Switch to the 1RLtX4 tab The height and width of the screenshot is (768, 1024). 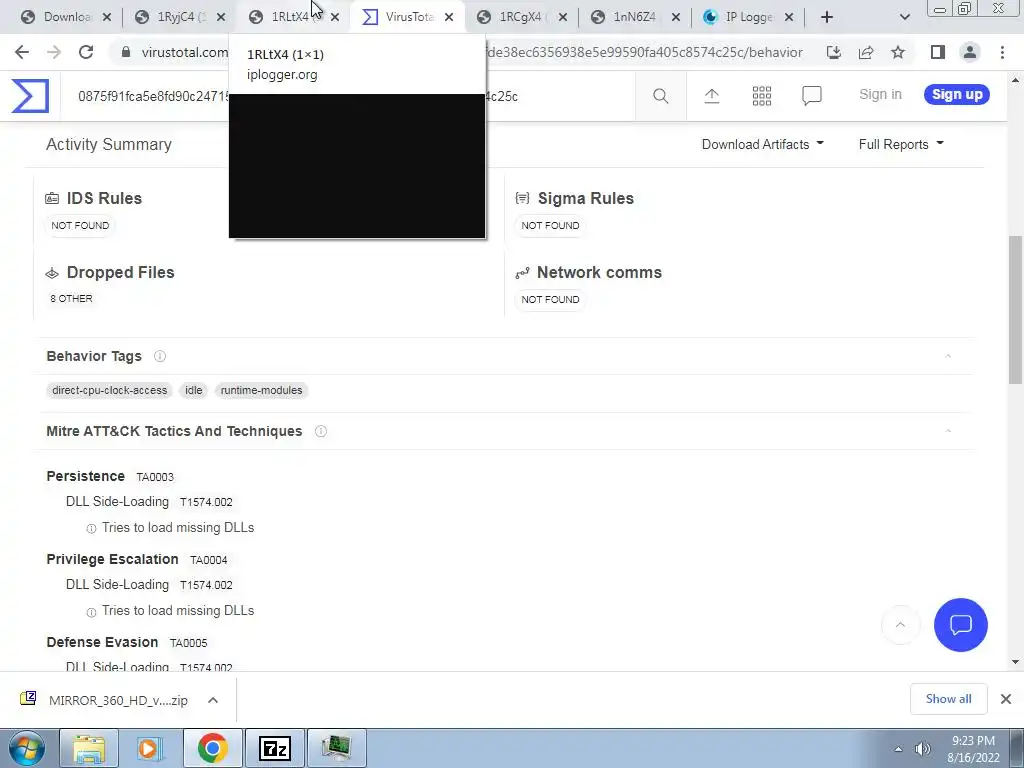pyautogui.click(x=292, y=17)
